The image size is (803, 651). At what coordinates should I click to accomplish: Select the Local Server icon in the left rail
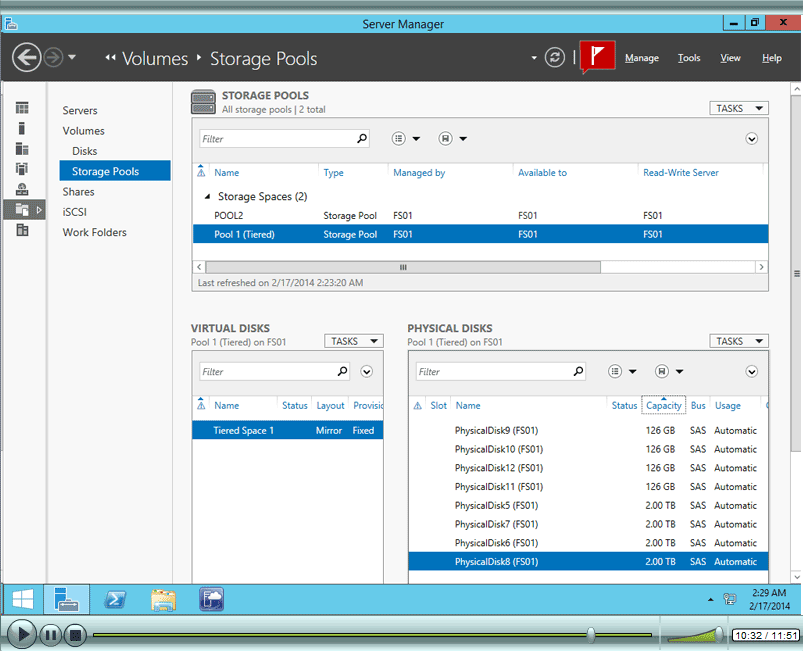point(22,128)
